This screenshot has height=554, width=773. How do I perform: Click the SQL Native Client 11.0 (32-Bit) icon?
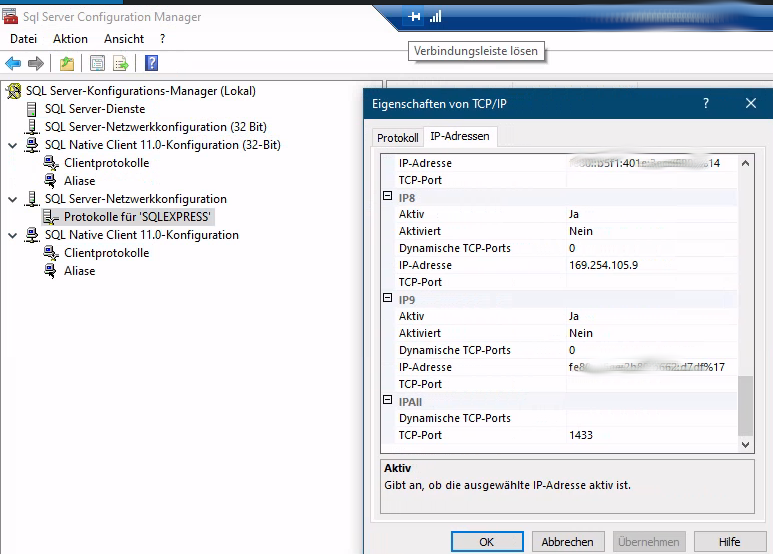tap(32, 145)
